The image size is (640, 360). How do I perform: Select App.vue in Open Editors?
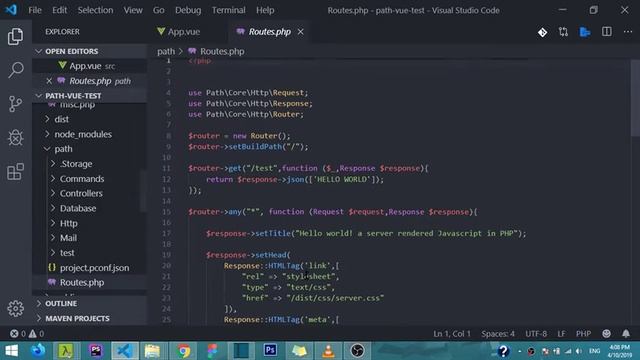point(89,66)
